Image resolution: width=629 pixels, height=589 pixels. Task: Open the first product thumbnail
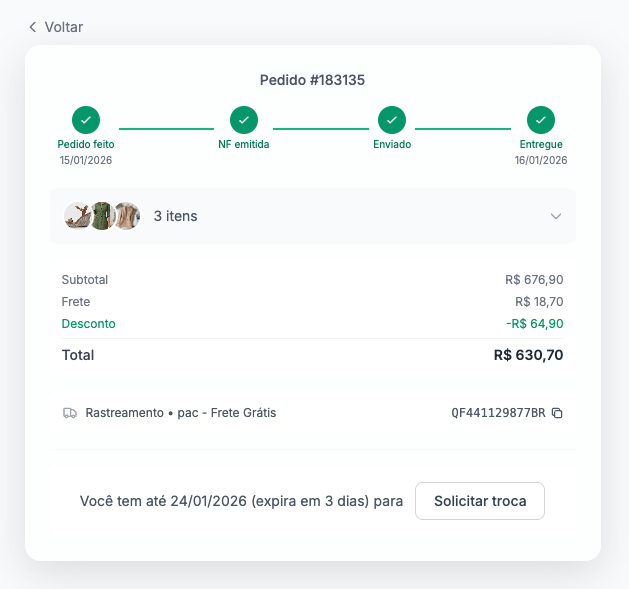coord(77,216)
